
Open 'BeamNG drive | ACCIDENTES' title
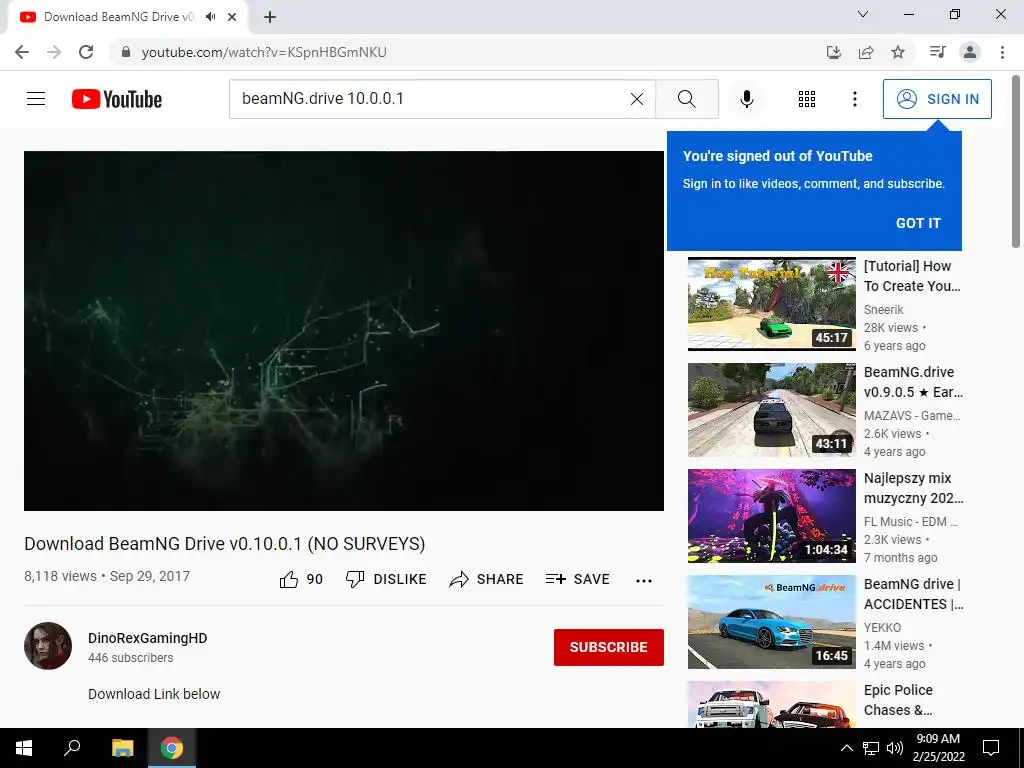tap(913, 594)
